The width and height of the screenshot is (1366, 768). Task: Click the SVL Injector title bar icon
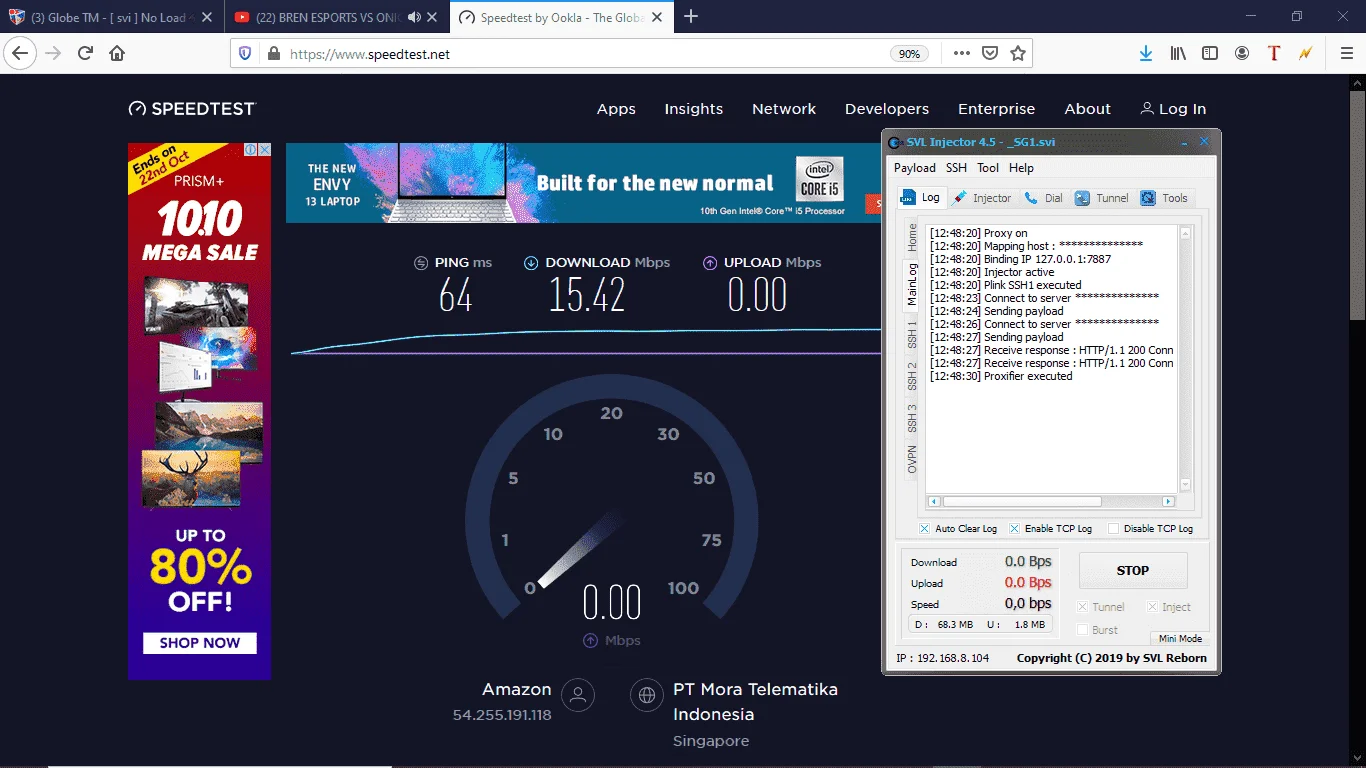pos(895,142)
